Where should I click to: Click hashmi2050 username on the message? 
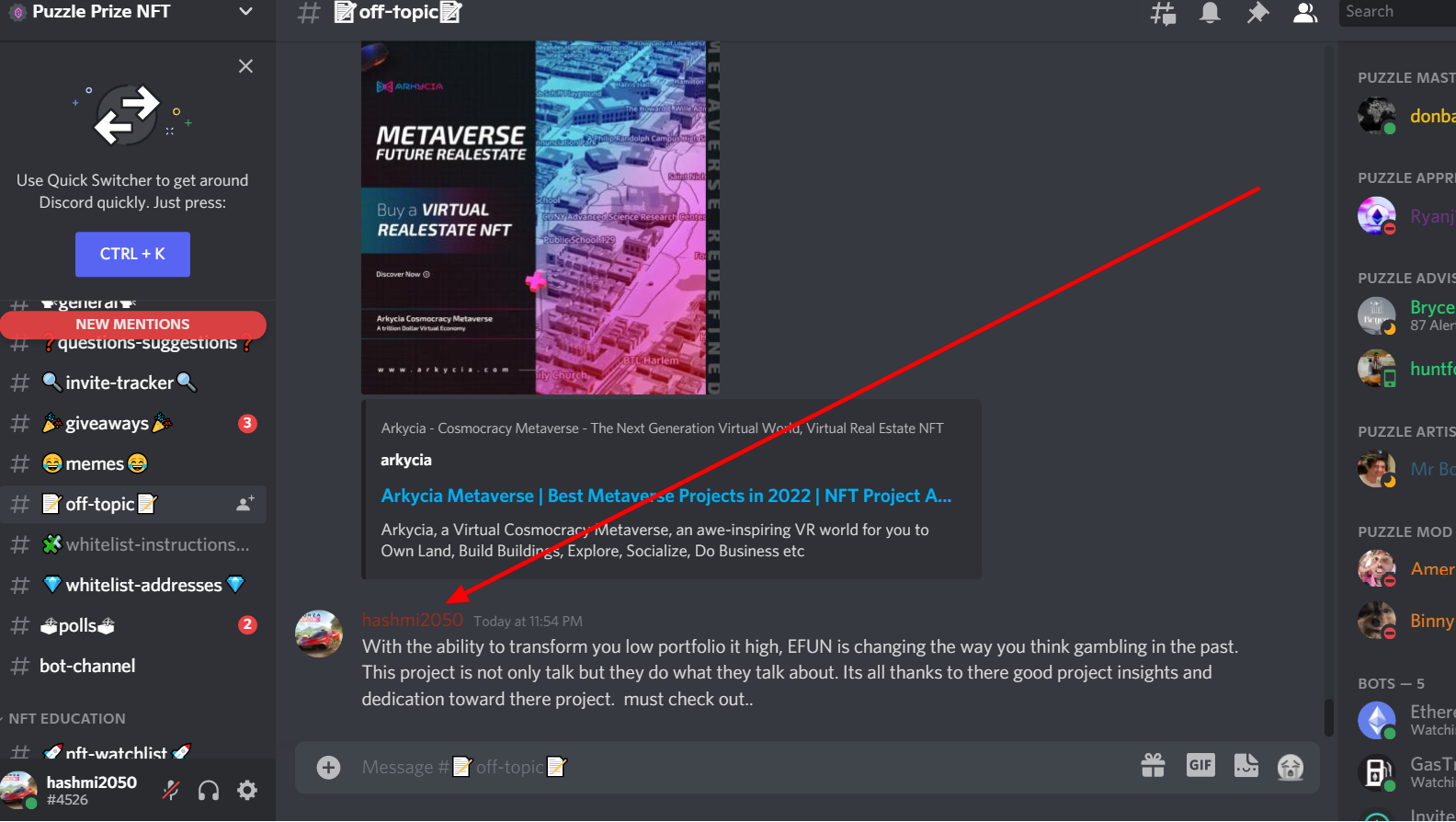pos(413,621)
